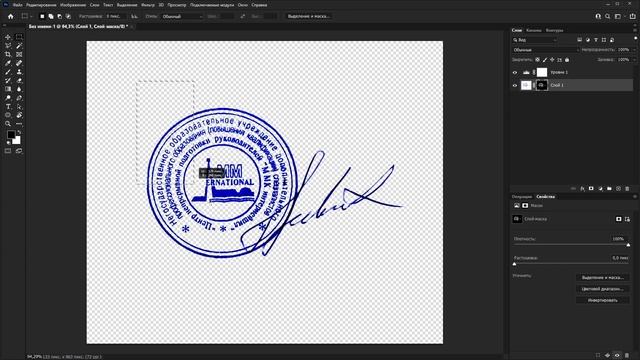
Task: Open the Стиль Обычный dropdown
Action: point(182,17)
